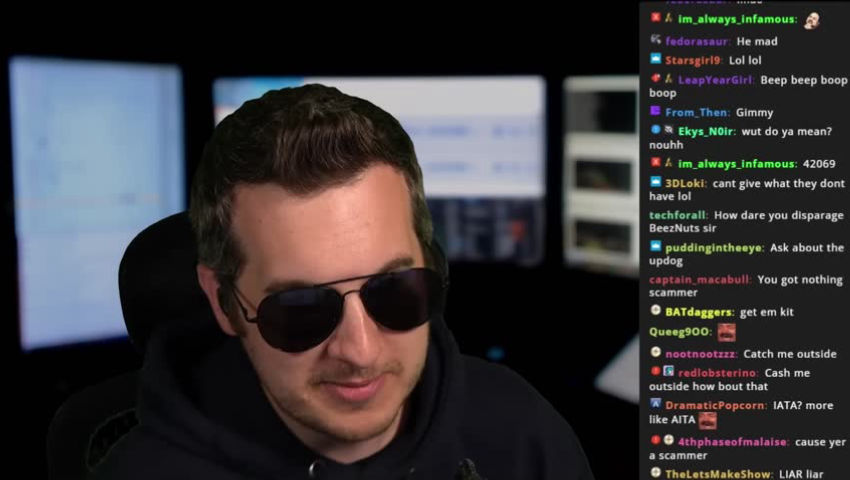Viewport: 850px width, 480px height.
Task: Click the red badge on the 42069 message
Action: tap(655, 162)
